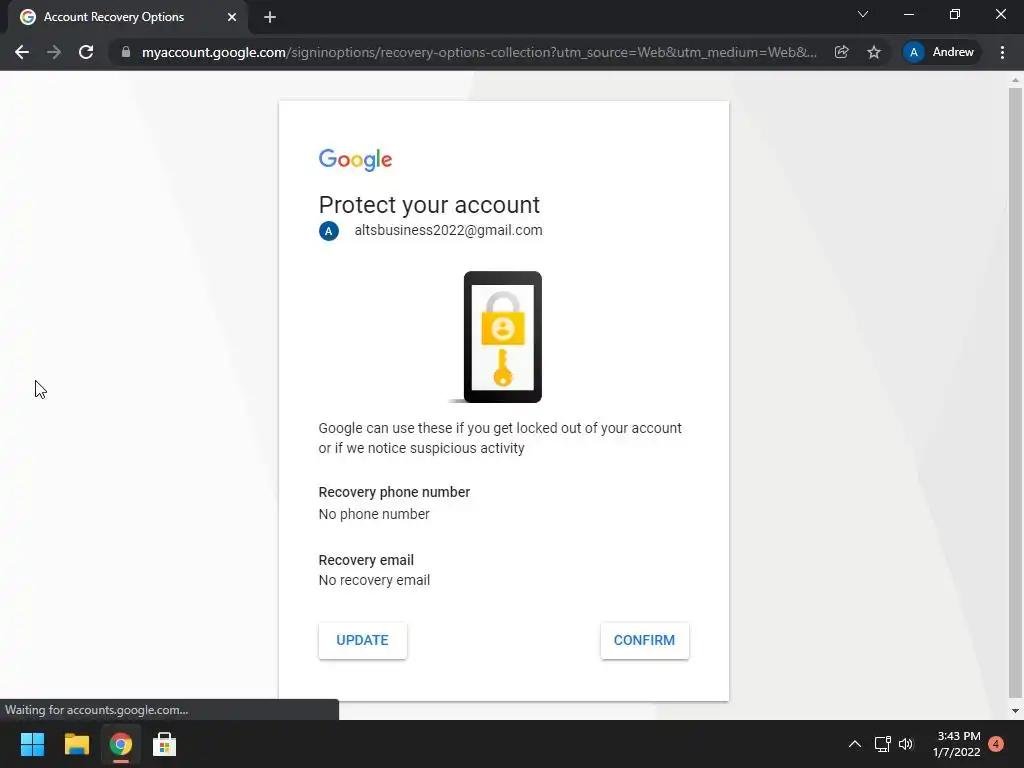Open a new browser tab
The image size is (1024, 768).
coord(270,17)
